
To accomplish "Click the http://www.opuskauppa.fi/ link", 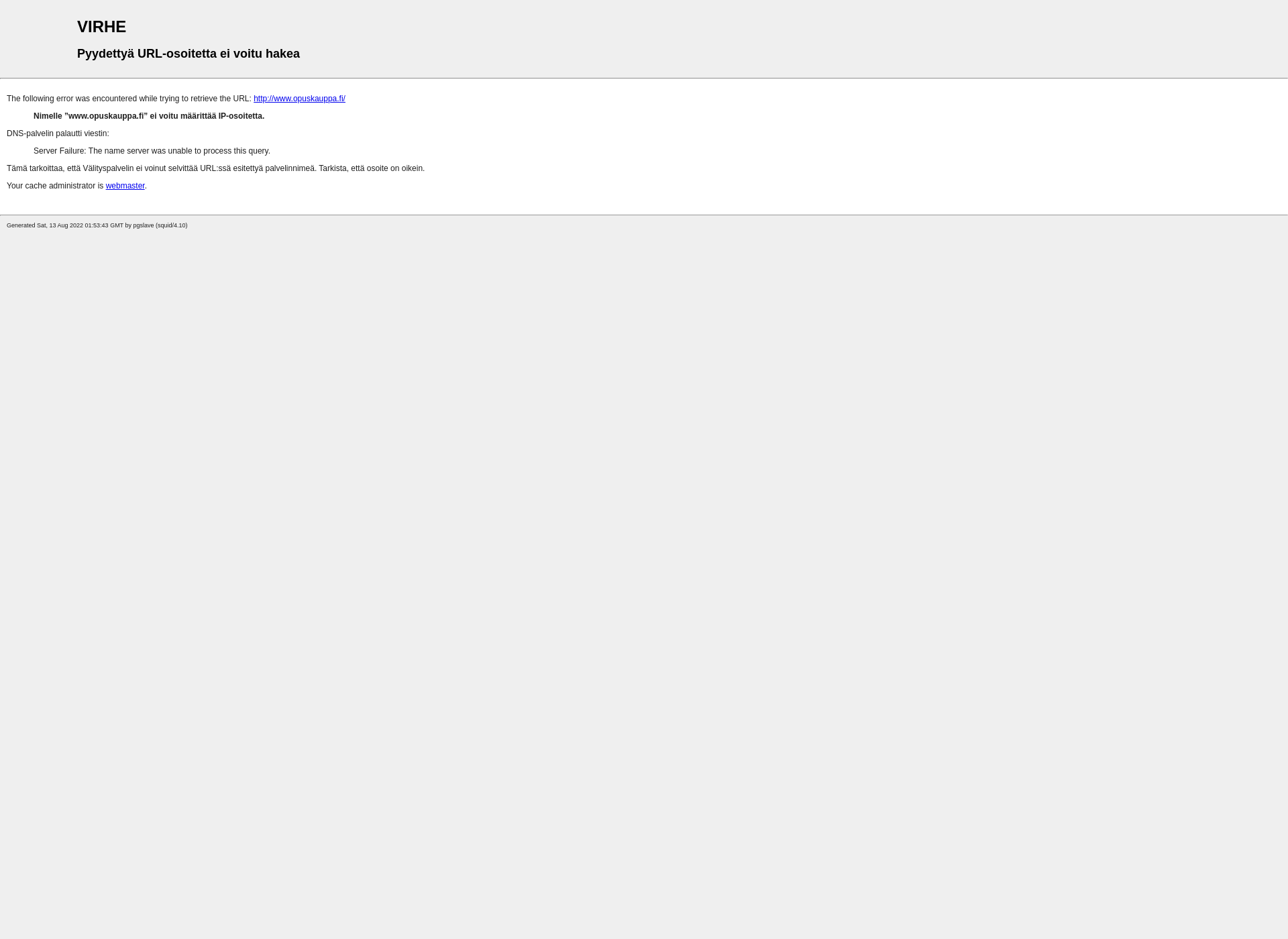I will 299,98.
